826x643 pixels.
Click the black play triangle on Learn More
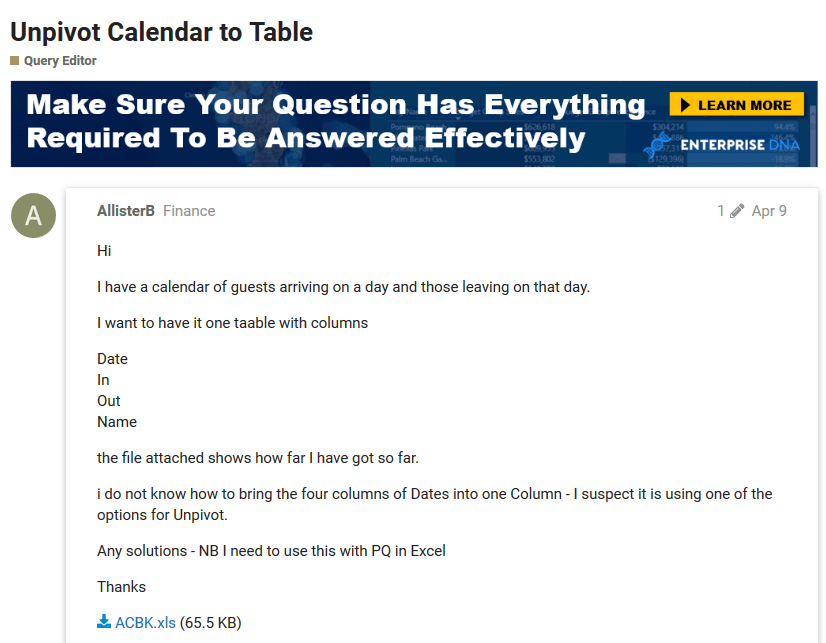click(x=685, y=105)
